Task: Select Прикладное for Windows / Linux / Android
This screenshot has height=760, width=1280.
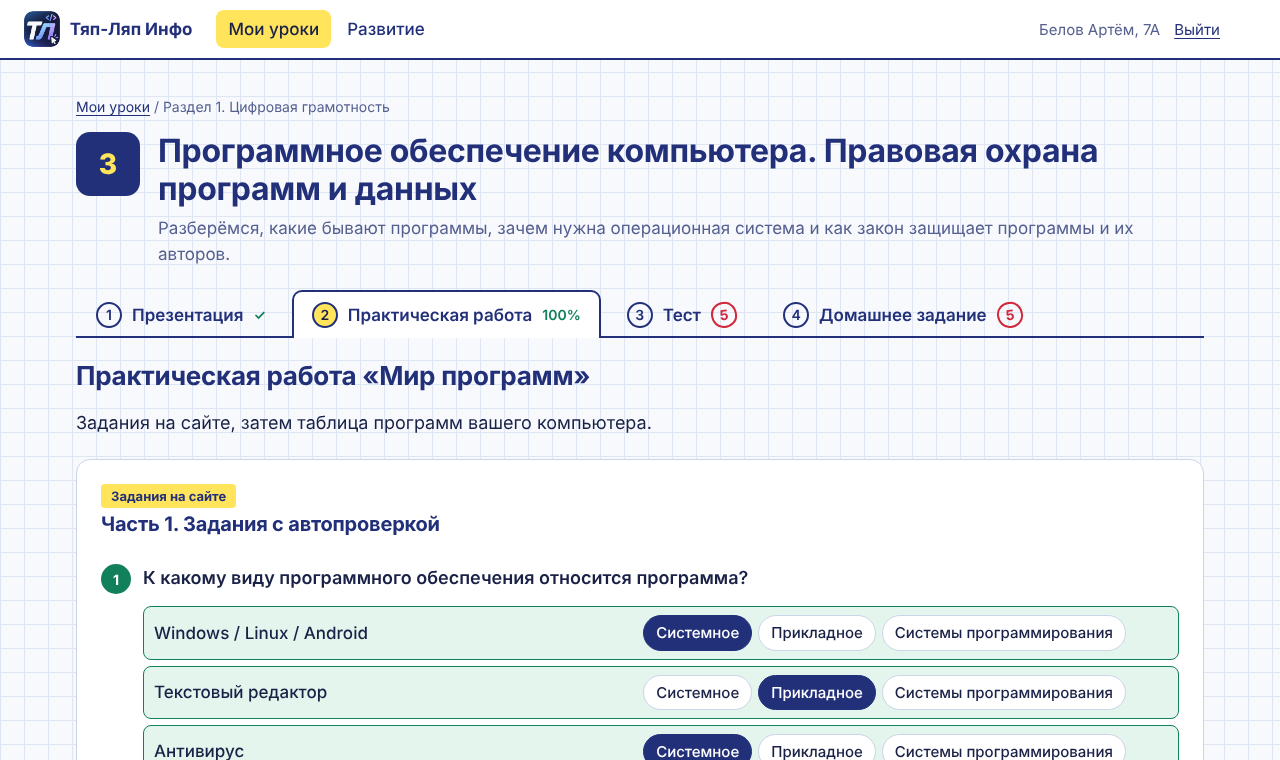Action: (817, 633)
